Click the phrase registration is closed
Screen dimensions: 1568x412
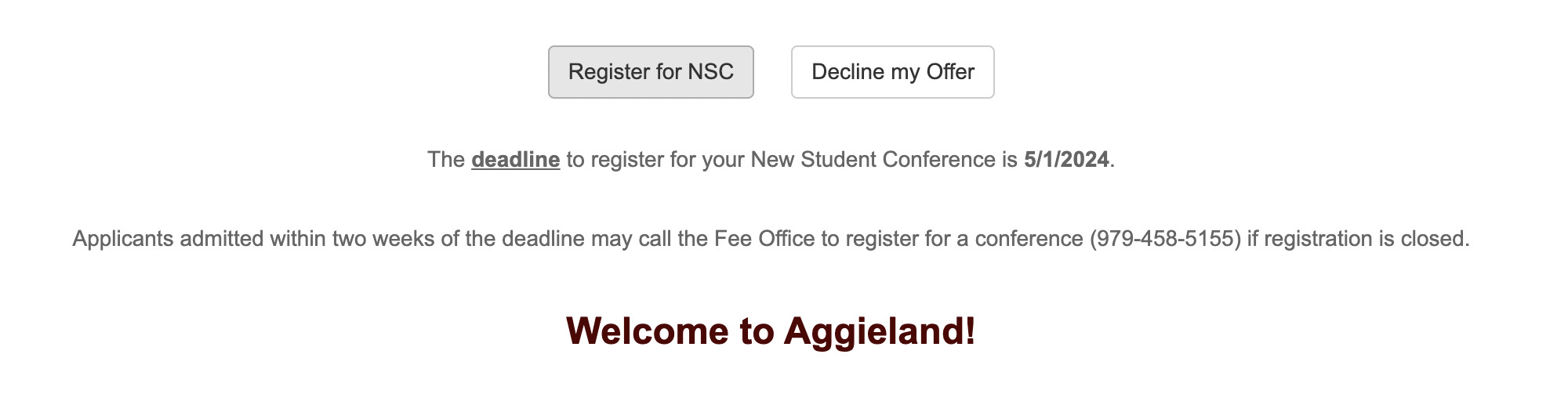coord(1366,239)
